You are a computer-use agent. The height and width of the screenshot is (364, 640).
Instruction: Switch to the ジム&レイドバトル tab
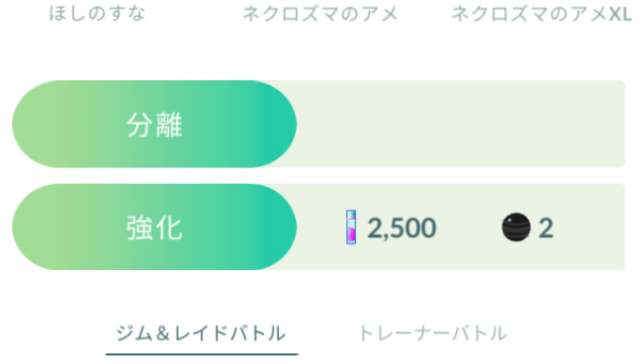pyautogui.click(x=201, y=333)
